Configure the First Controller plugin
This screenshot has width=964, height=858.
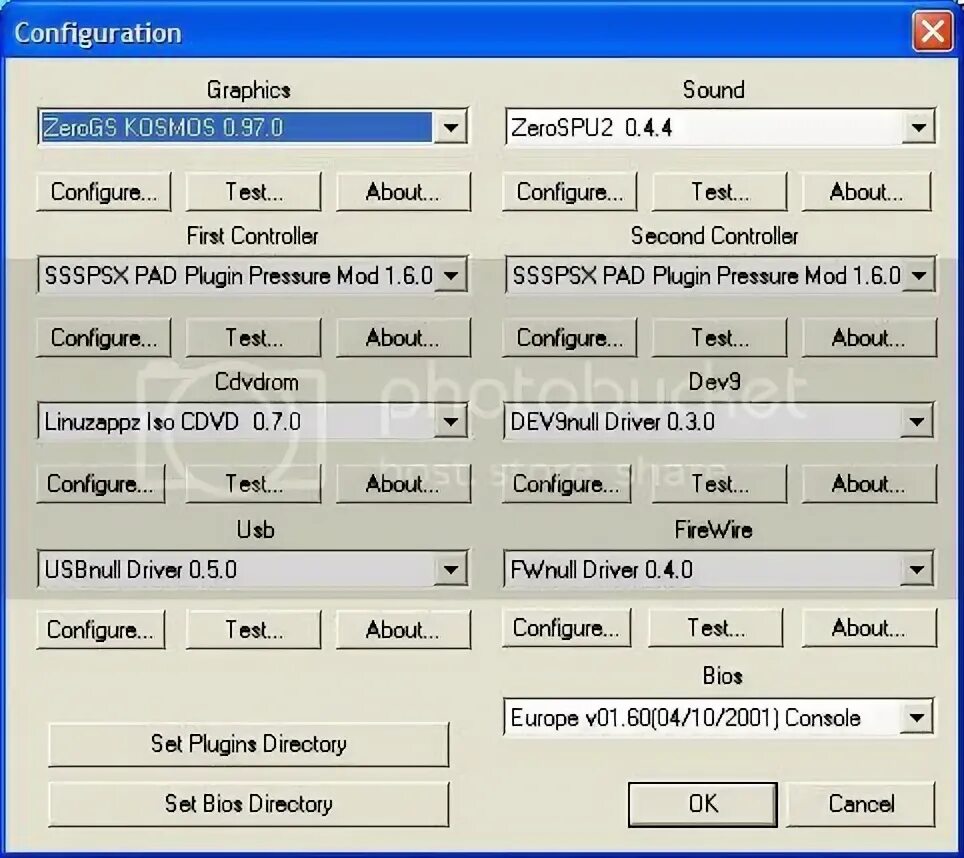pyautogui.click(x=103, y=337)
